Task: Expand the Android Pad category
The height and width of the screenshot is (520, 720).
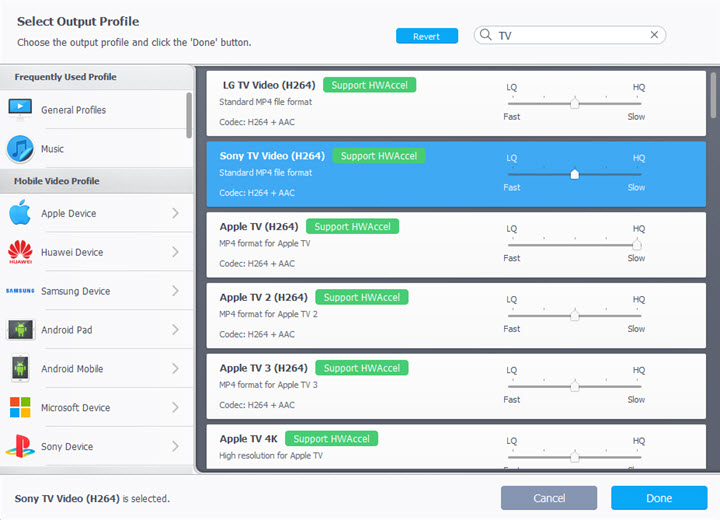Action: coord(175,329)
